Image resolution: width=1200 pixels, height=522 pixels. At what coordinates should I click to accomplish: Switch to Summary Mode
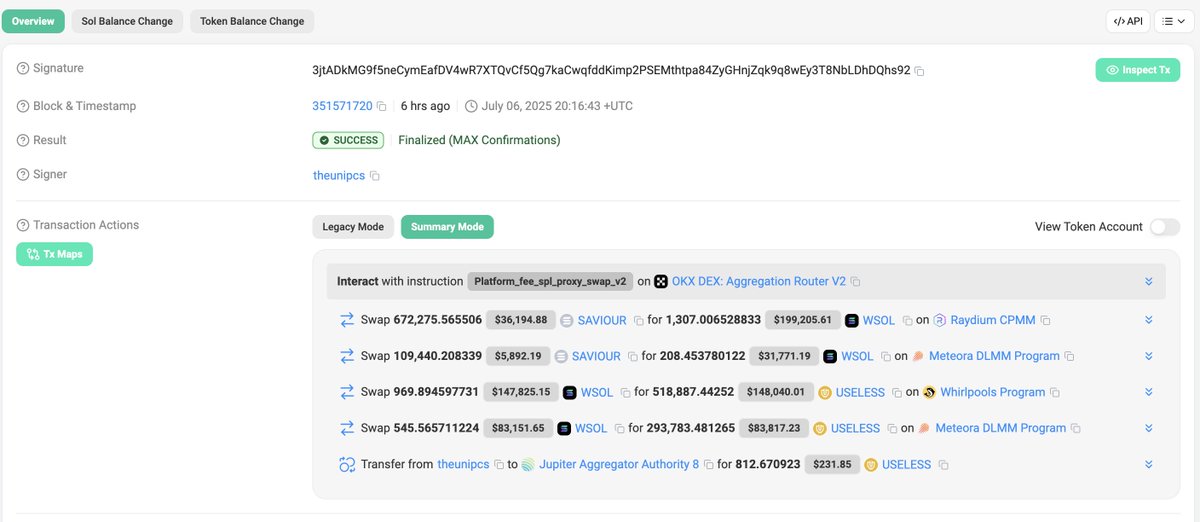click(447, 227)
